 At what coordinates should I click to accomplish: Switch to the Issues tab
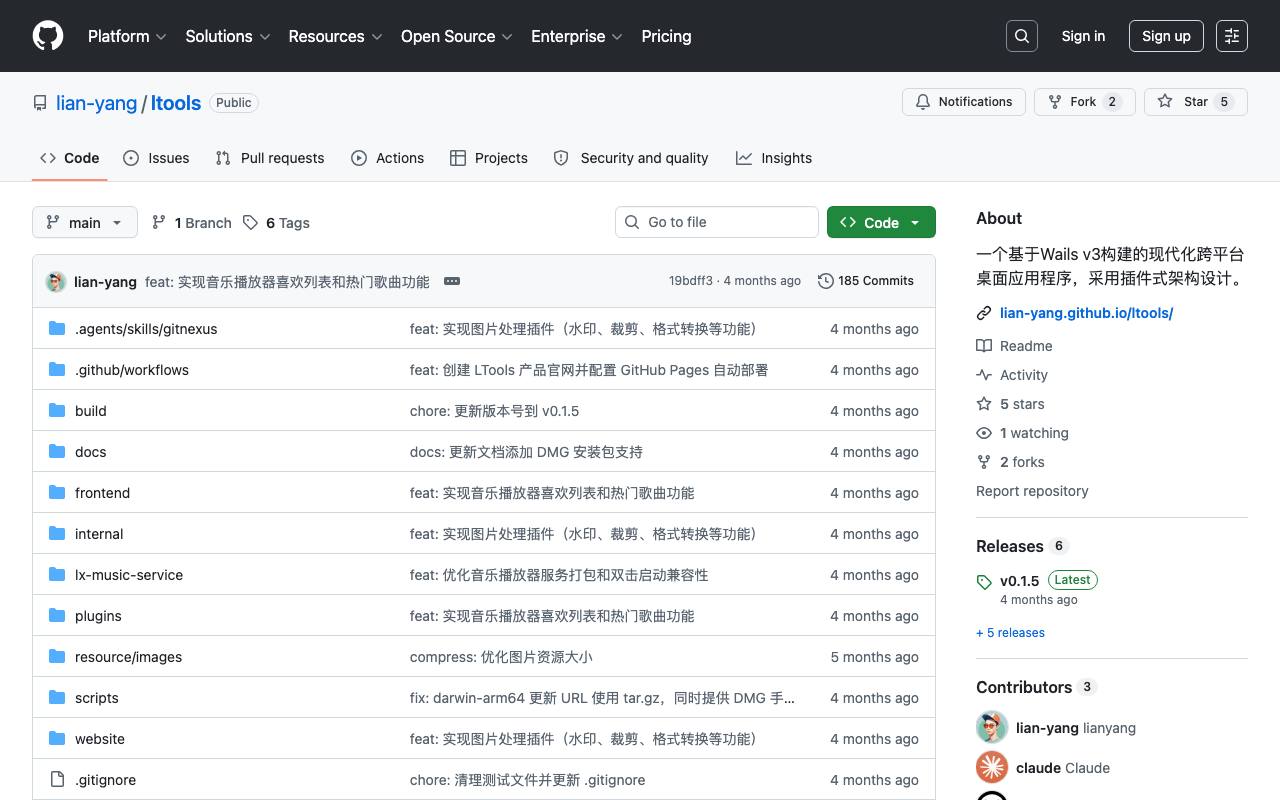(x=156, y=158)
